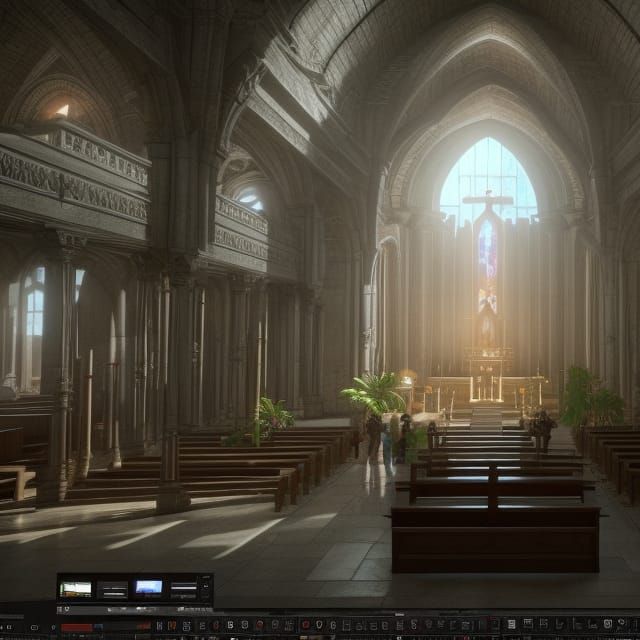The width and height of the screenshot is (640, 640).
Task: Click the grid icon beside the orange bracket icon
Action: (x=186, y=625)
